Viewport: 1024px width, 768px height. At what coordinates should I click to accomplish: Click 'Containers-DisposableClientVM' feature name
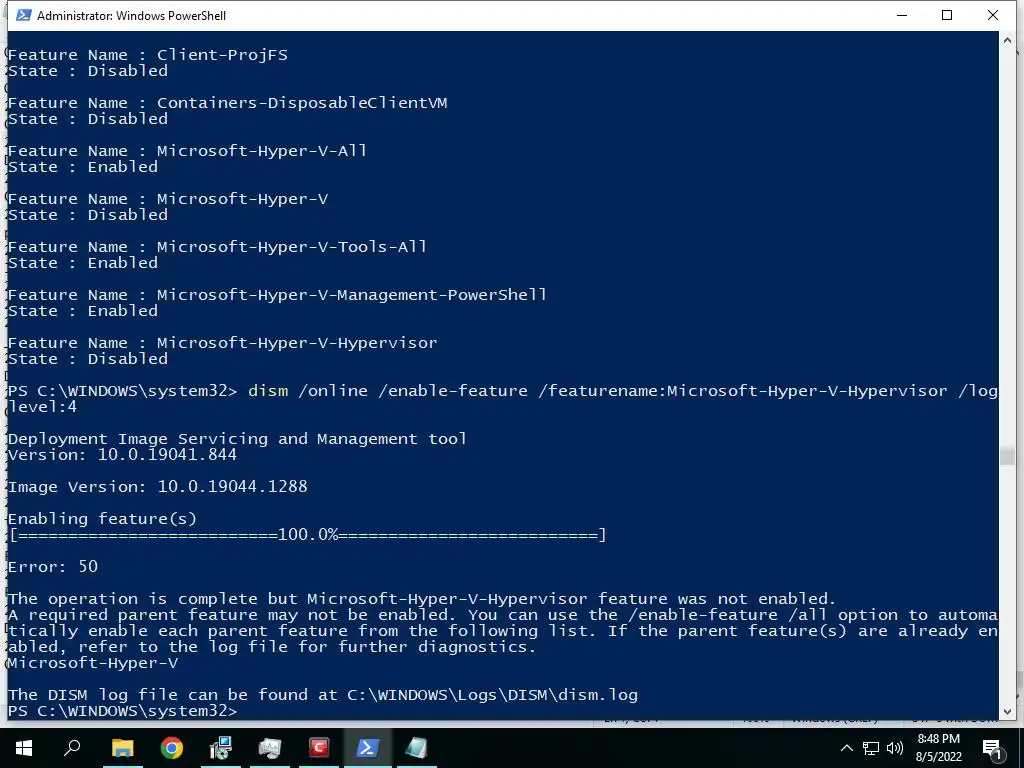pyautogui.click(x=302, y=103)
